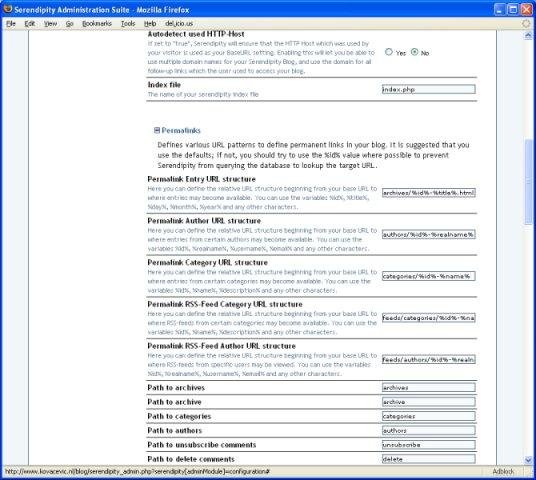Click the 'Permalink Category URL structure' label
536x480 pixels.
[208, 263]
